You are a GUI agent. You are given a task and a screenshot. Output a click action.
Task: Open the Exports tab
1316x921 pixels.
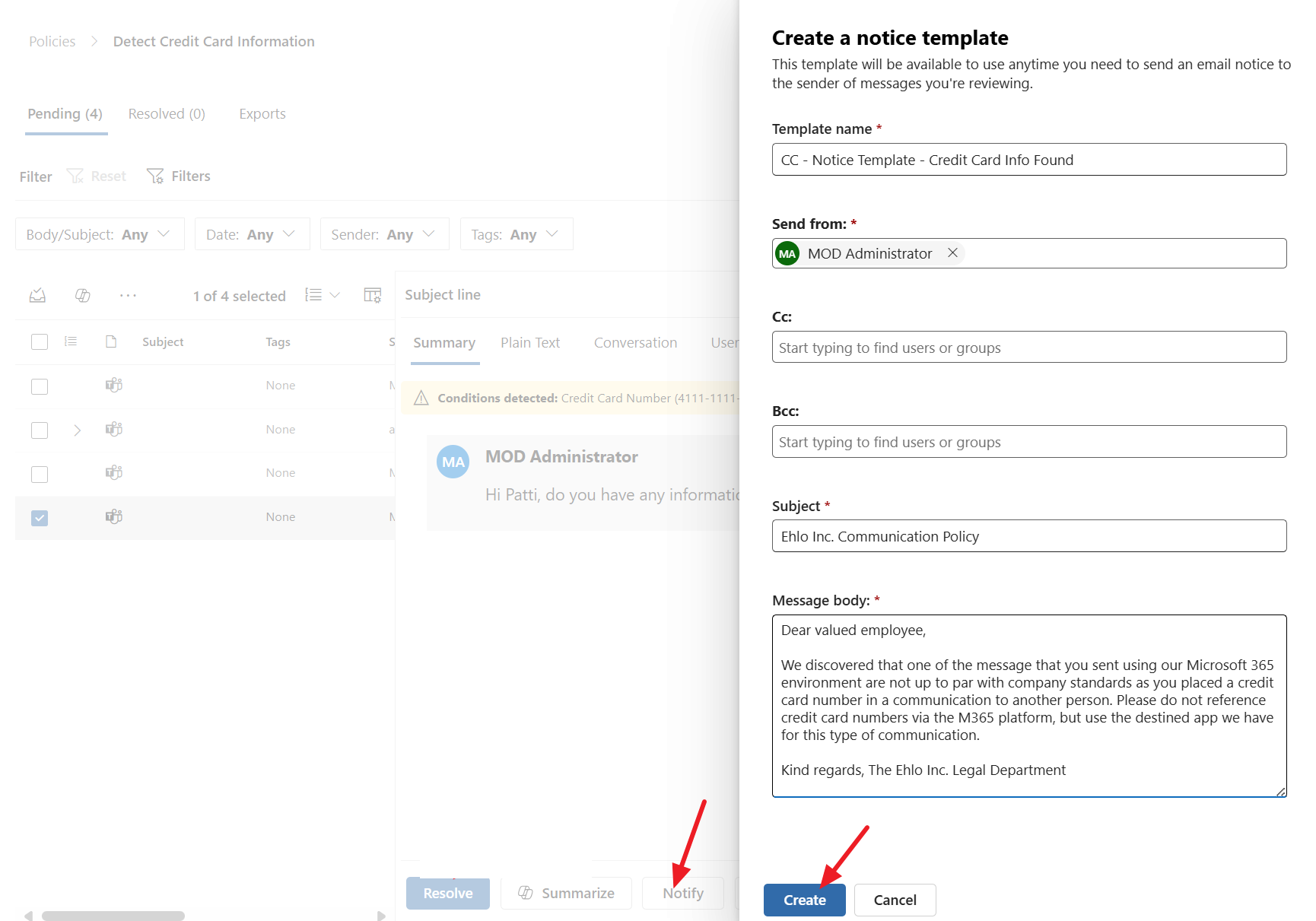click(x=262, y=113)
